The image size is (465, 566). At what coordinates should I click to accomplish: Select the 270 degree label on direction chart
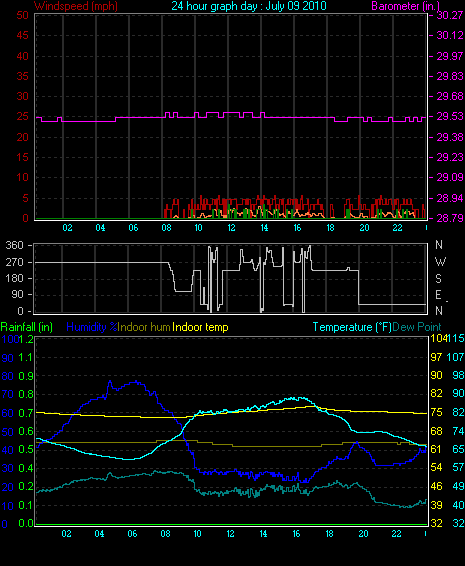[14, 262]
